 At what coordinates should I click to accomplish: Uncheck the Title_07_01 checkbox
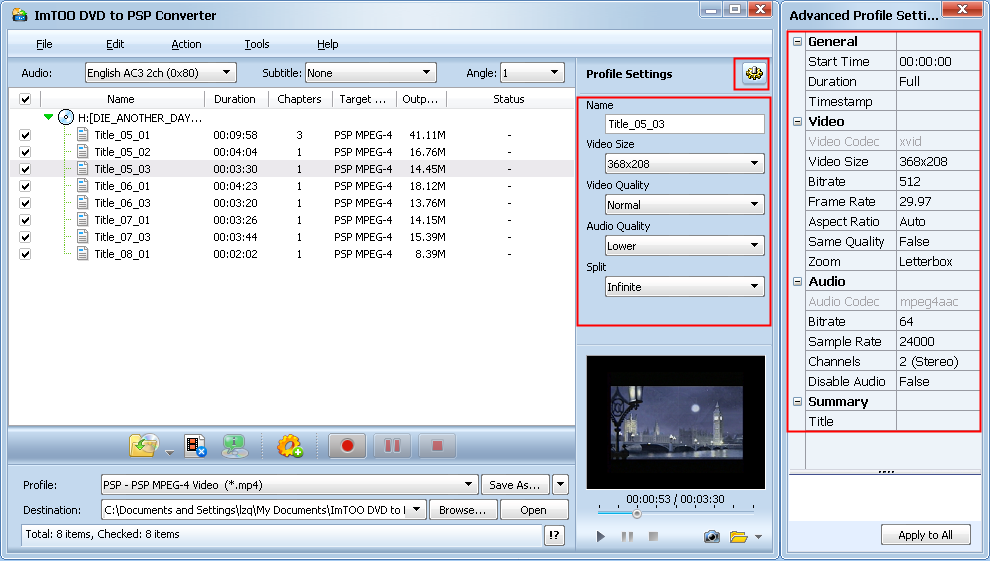(25, 220)
